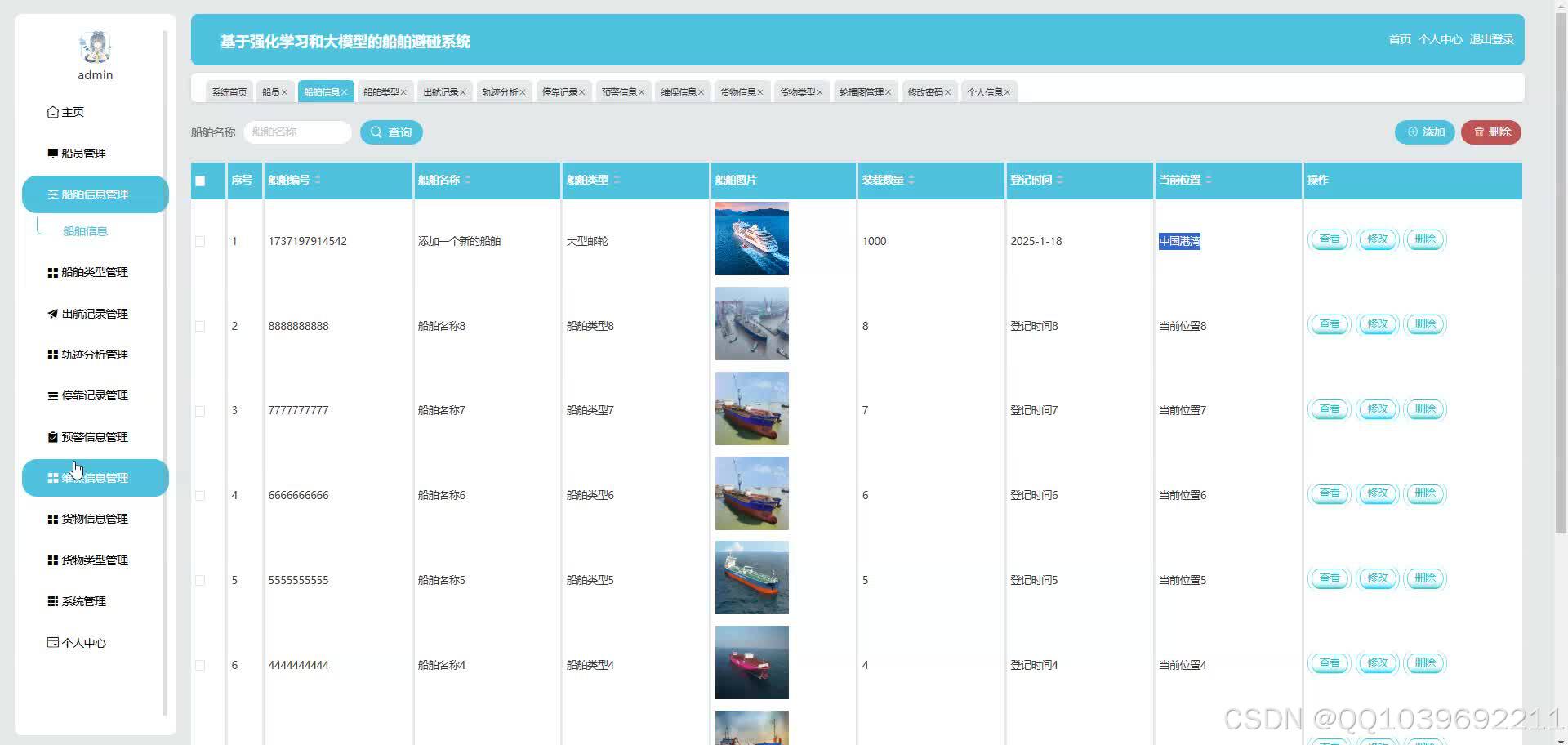The image size is (1568, 745).
Task: Click the red 删除 button above the table
Action: point(1491,132)
